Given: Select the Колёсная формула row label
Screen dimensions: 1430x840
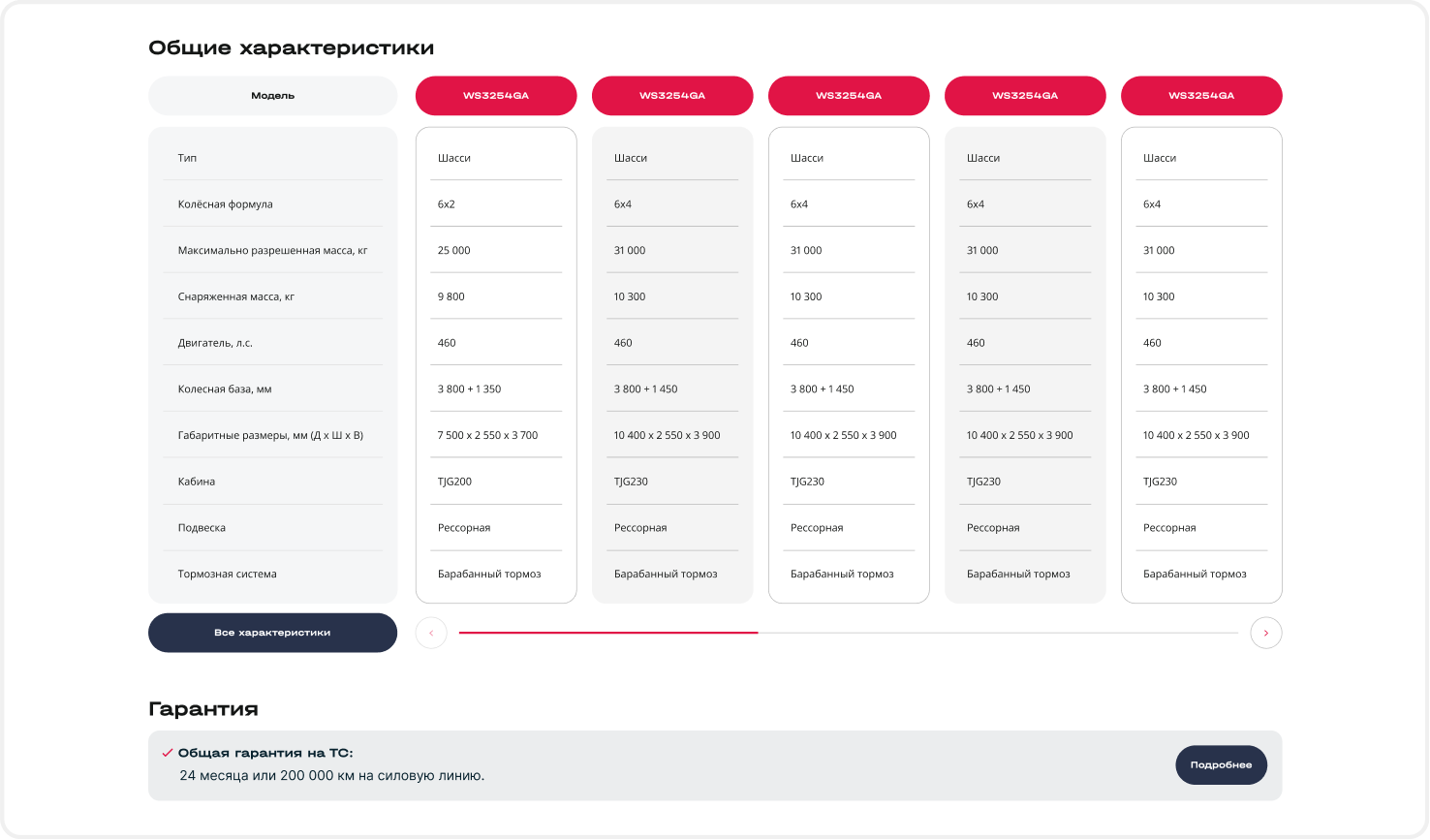Looking at the screenshot, I should (225, 204).
